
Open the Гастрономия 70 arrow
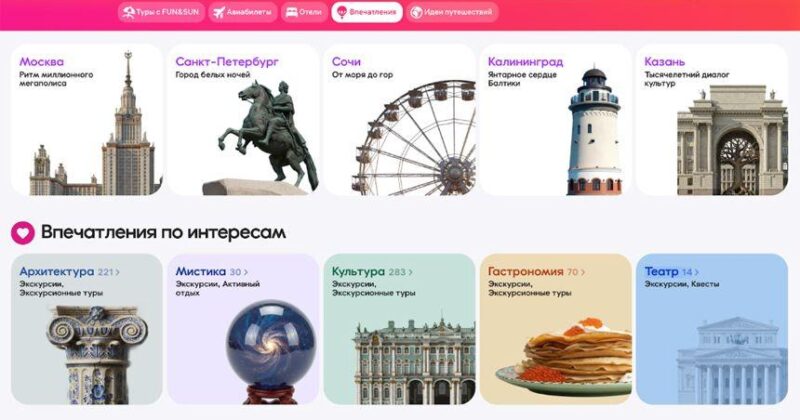[x=583, y=272]
